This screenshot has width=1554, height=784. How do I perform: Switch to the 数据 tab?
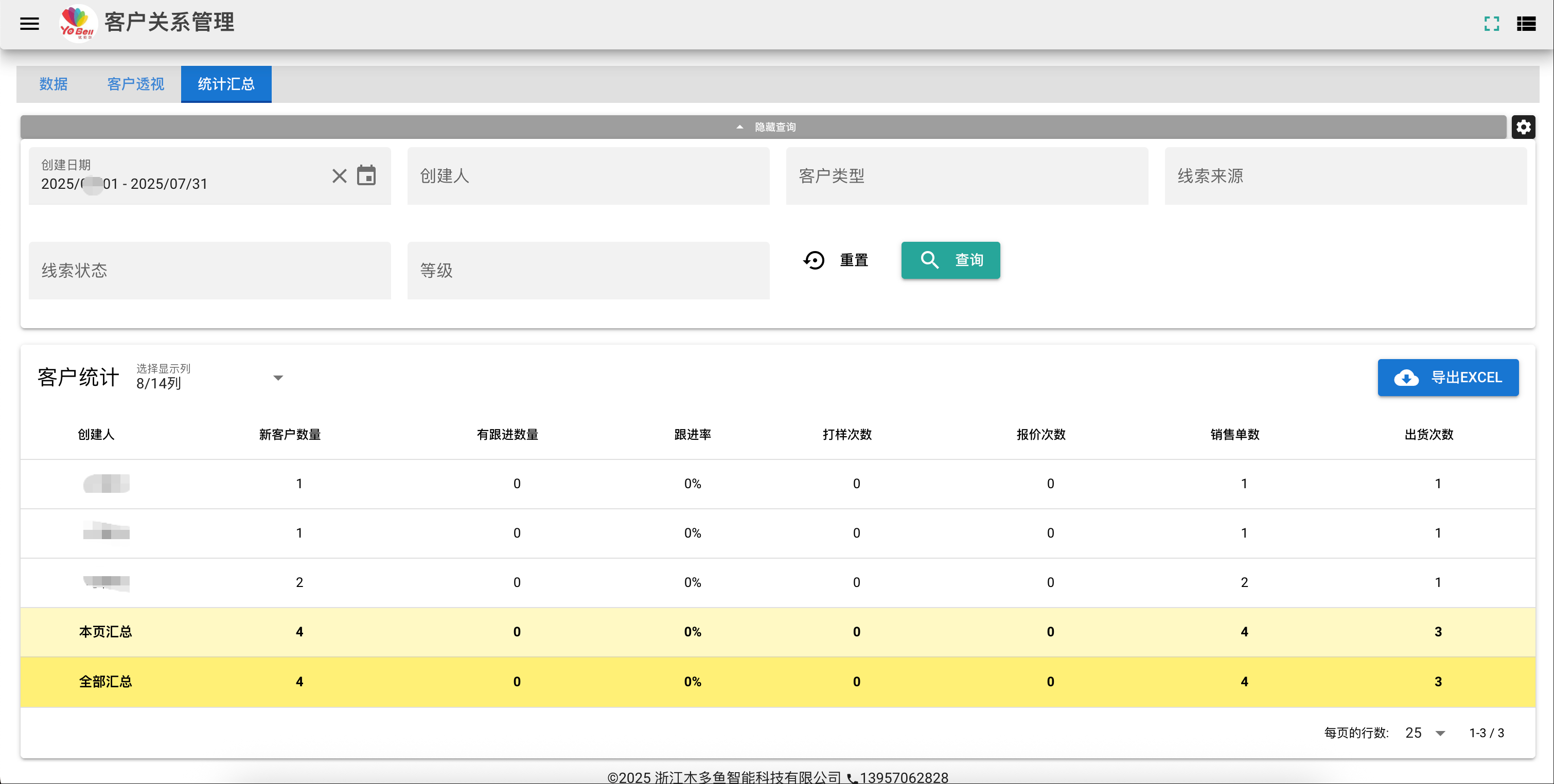click(53, 84)
